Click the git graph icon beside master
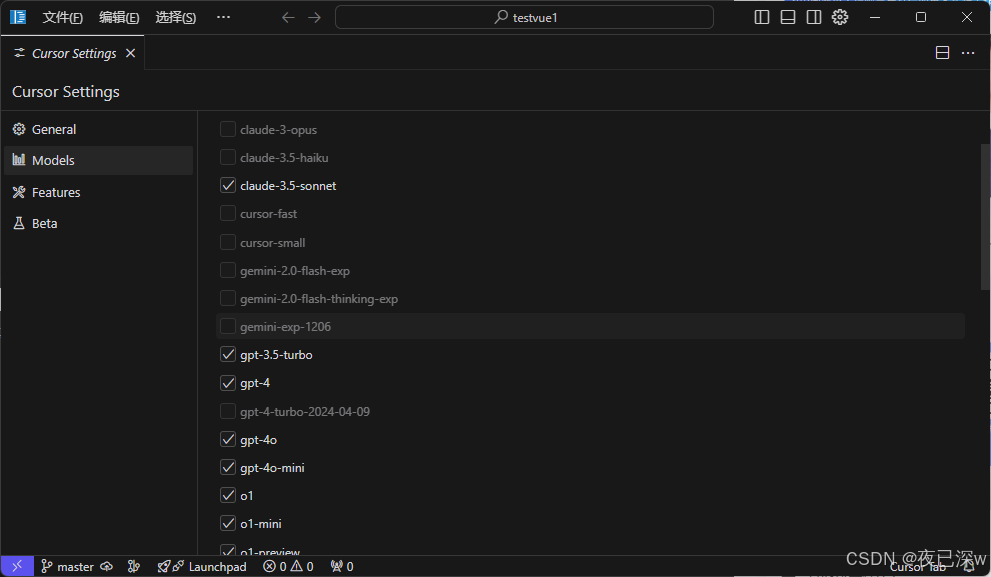991x577 pixels. tap(133, 566)
